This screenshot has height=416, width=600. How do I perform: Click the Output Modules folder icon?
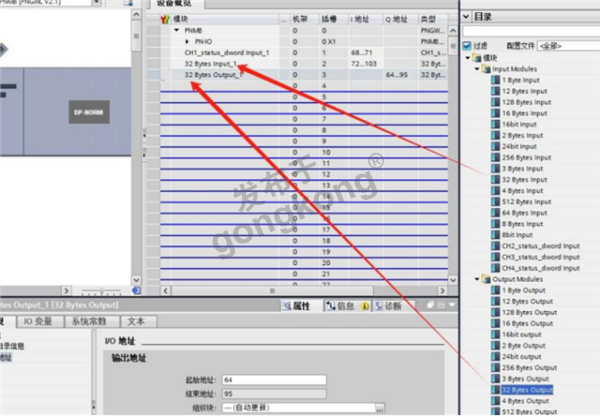click(x=486, y=279)
